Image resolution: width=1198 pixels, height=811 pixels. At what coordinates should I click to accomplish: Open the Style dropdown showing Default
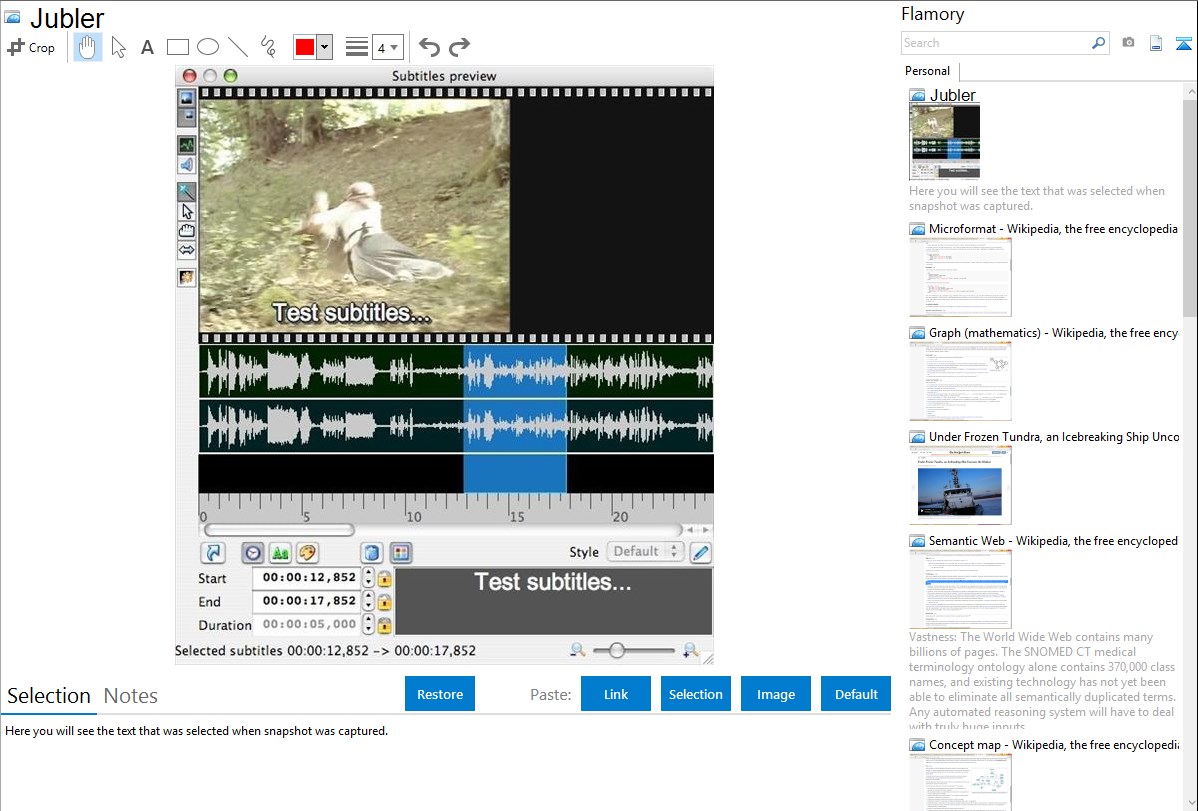[x=646, y=552]
